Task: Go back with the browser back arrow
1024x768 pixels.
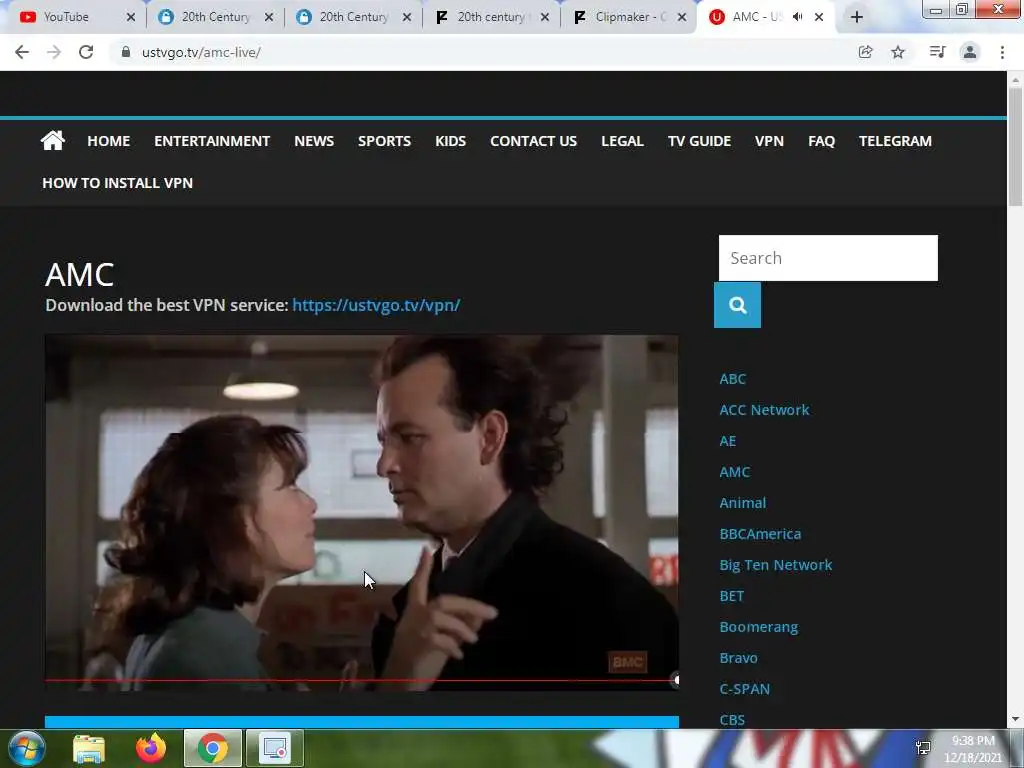Action: click(x=22, y=52)
